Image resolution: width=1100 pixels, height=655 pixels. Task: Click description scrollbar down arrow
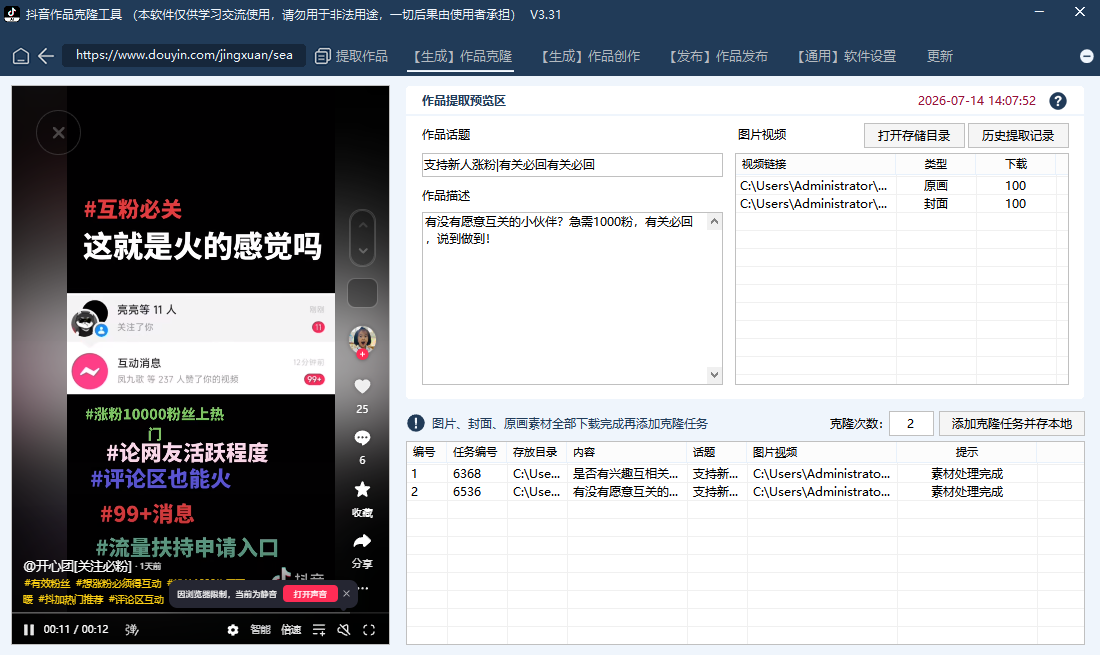(x=714, y=374)
